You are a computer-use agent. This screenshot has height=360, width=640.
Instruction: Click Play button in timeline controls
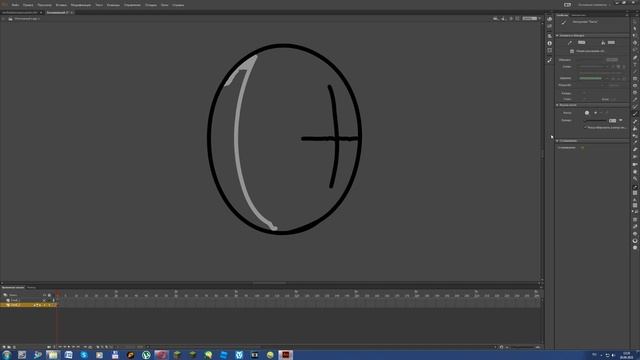tap(69, 347)
